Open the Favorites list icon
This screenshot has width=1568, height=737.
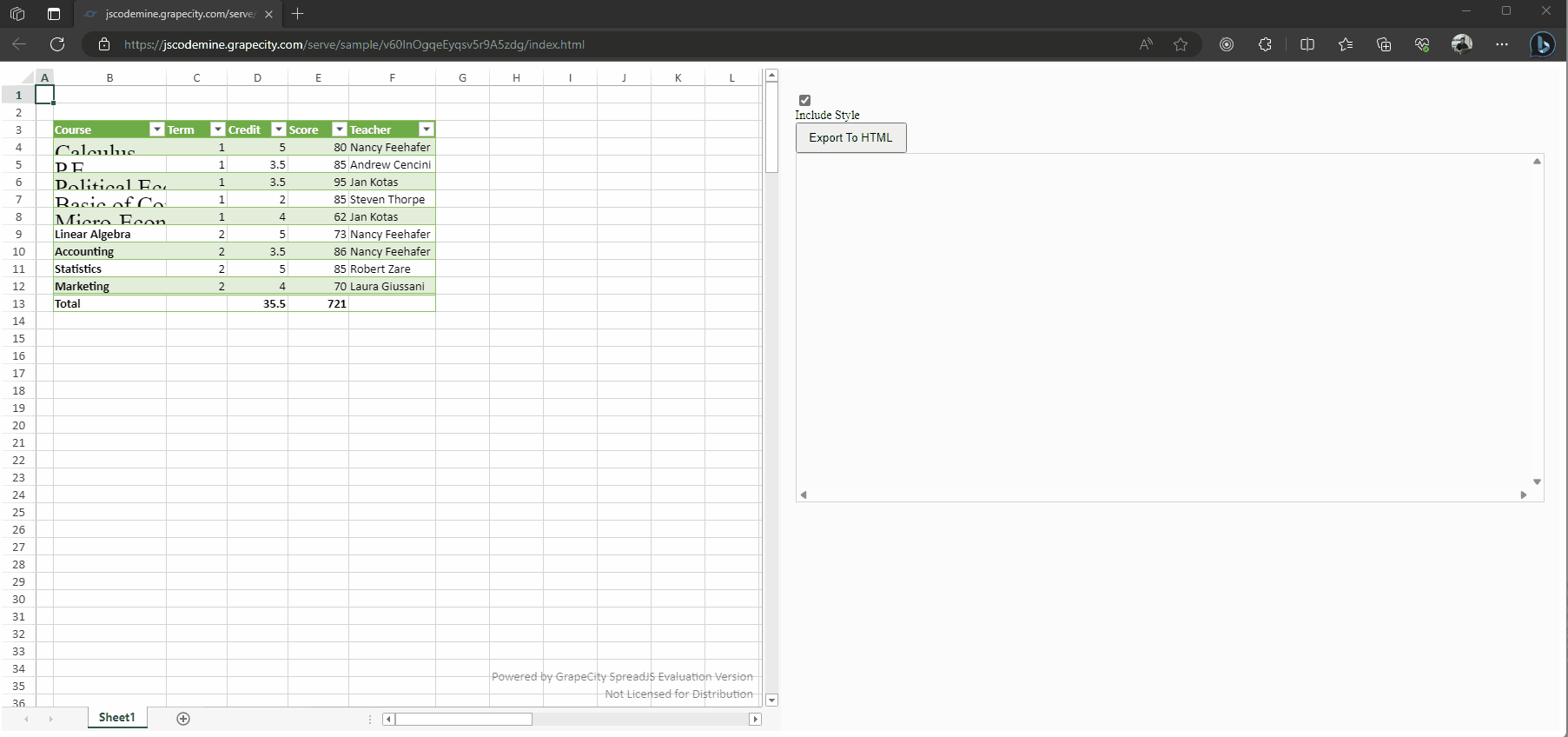[1346, 44]
